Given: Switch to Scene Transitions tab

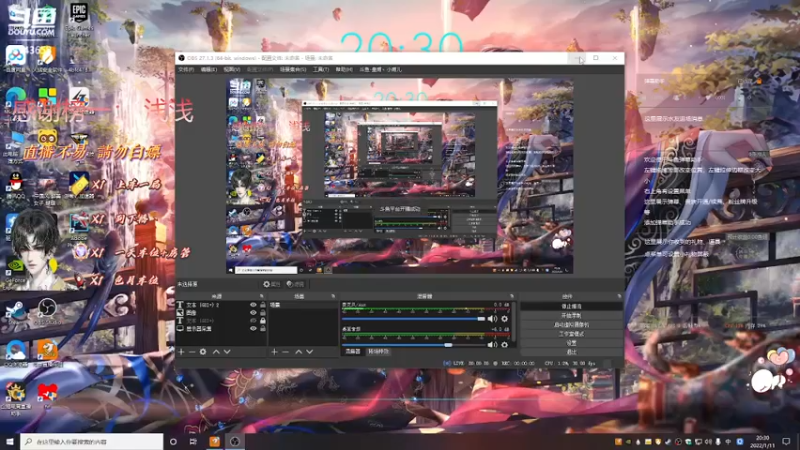Looking at the screenshot, I should [378, 352].
